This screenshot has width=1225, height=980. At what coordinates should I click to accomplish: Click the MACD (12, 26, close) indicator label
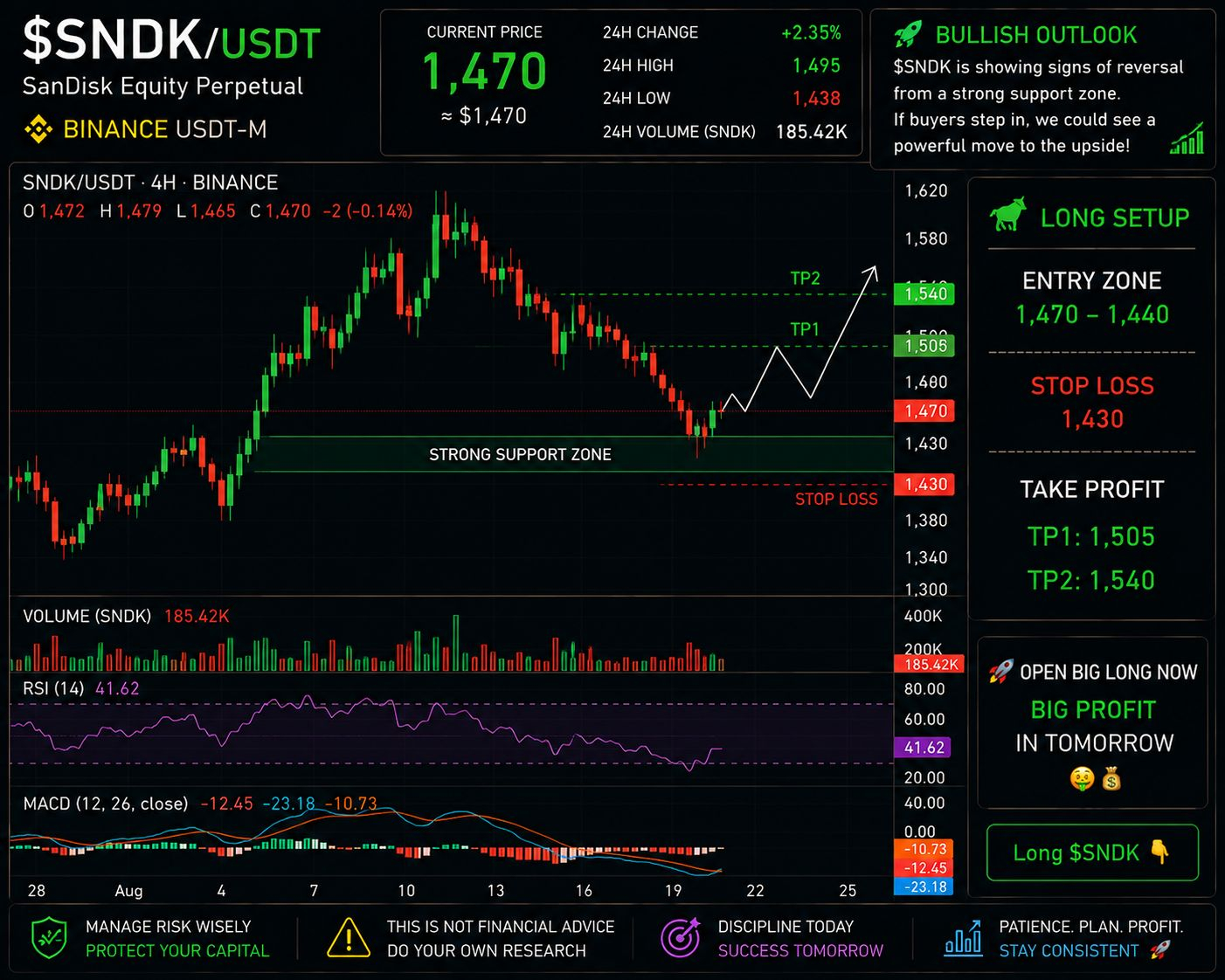106,804
